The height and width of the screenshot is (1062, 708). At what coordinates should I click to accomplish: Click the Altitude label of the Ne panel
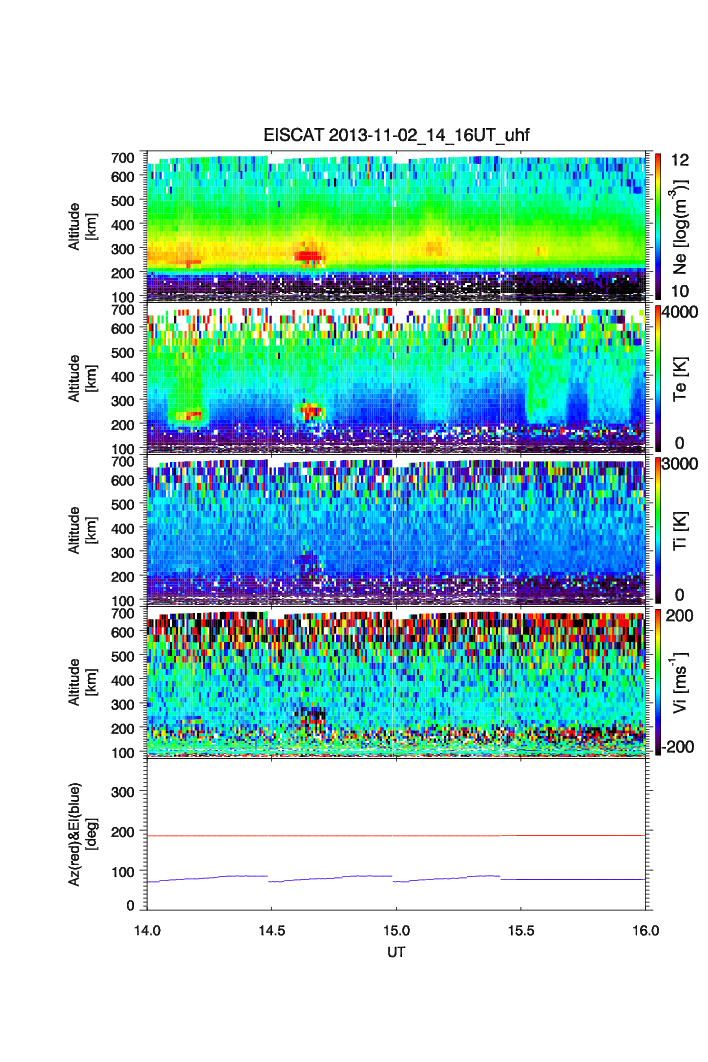[x=83, y=226]
